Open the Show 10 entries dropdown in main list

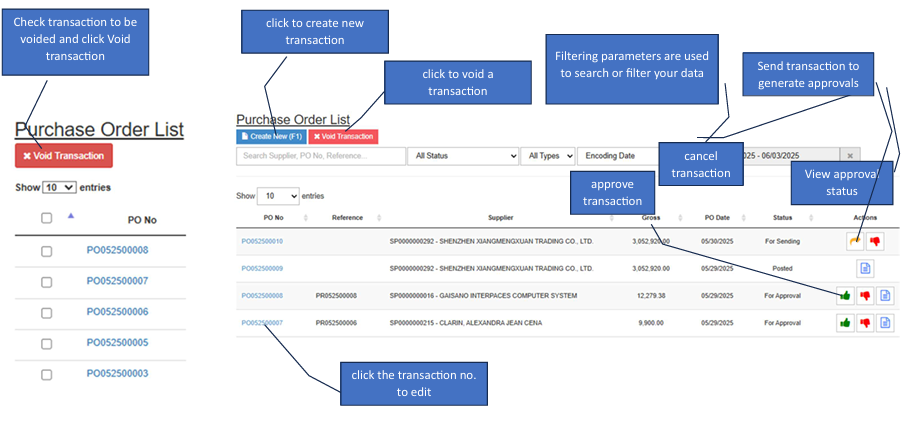click(278, 196)
